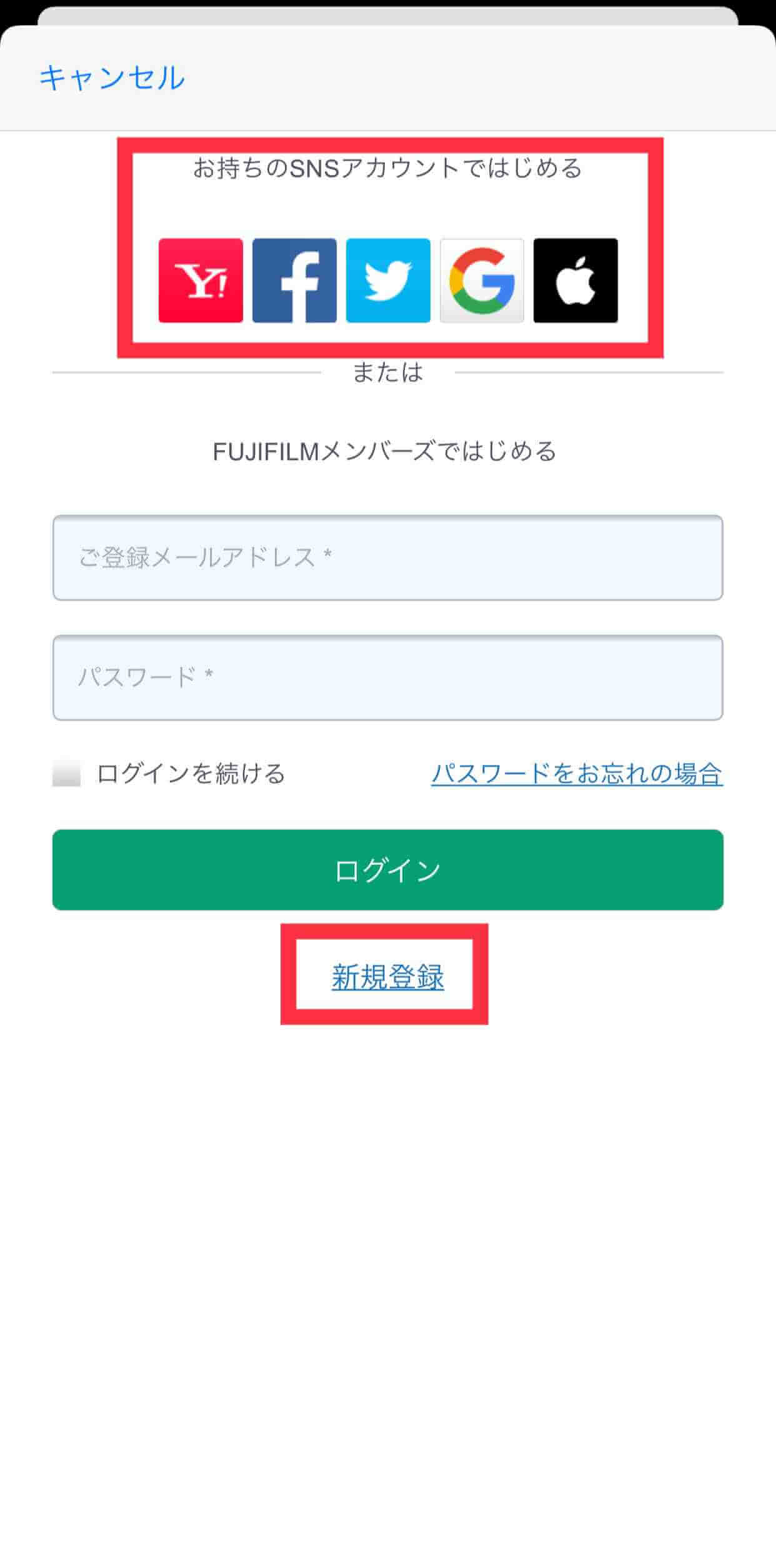This screenshot has width=776, height=1568.
Task: Tap the Twitter bird login icon
Action: click(388, 281)
